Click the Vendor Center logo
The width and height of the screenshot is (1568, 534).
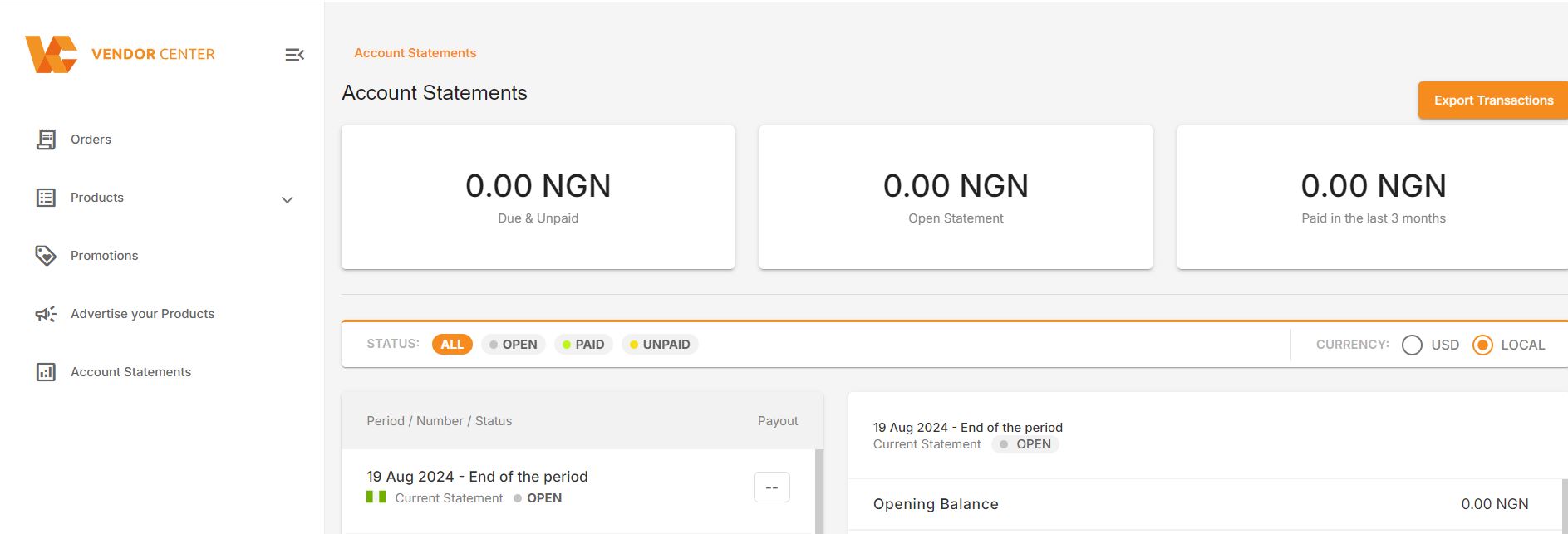[120, 53]
